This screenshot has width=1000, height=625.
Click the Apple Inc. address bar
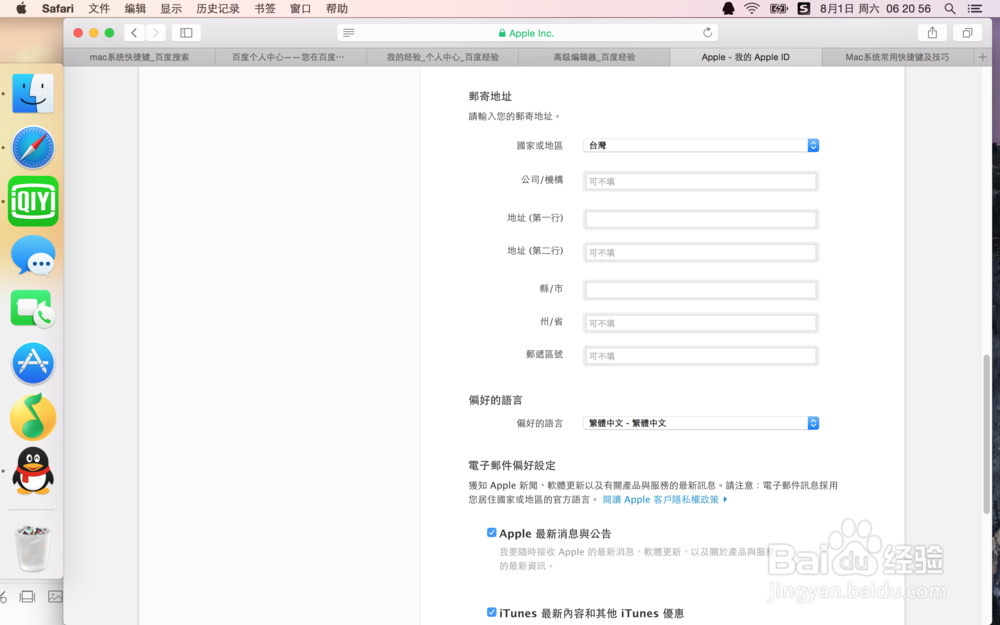coord(527,33)
